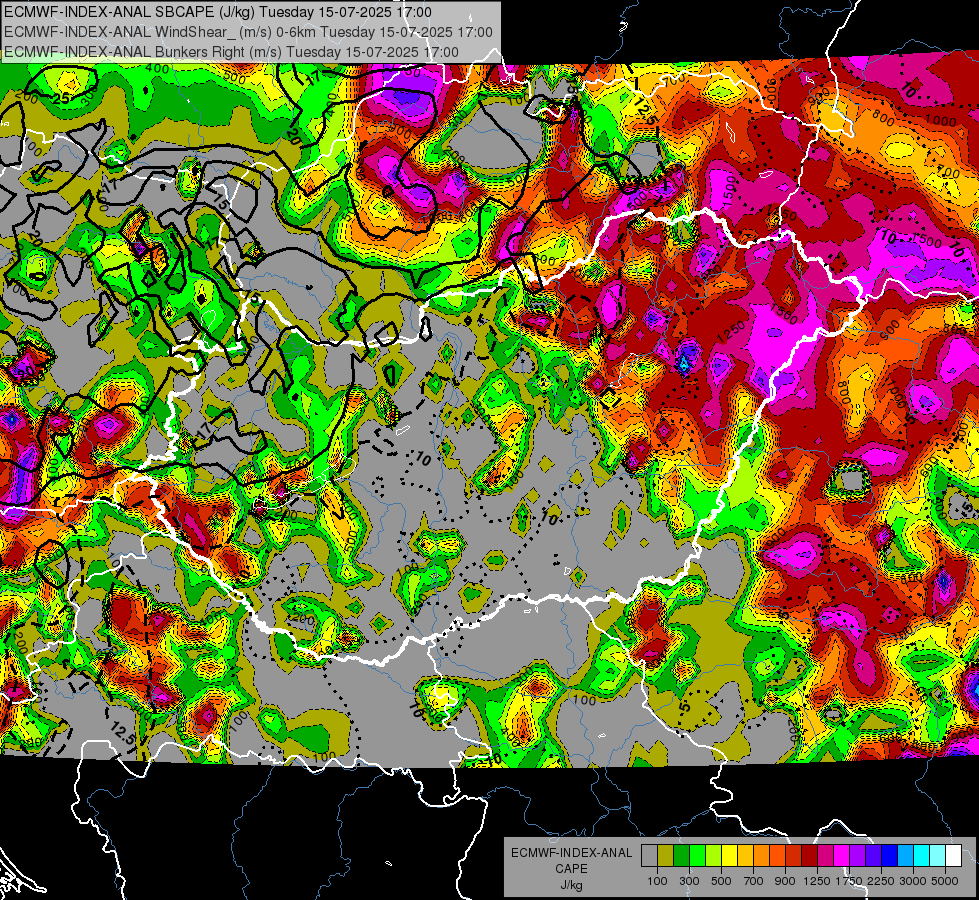Click the J/kg unit label in legend
The width and height of the screenshot is (979, 900).
pos(572,886)
